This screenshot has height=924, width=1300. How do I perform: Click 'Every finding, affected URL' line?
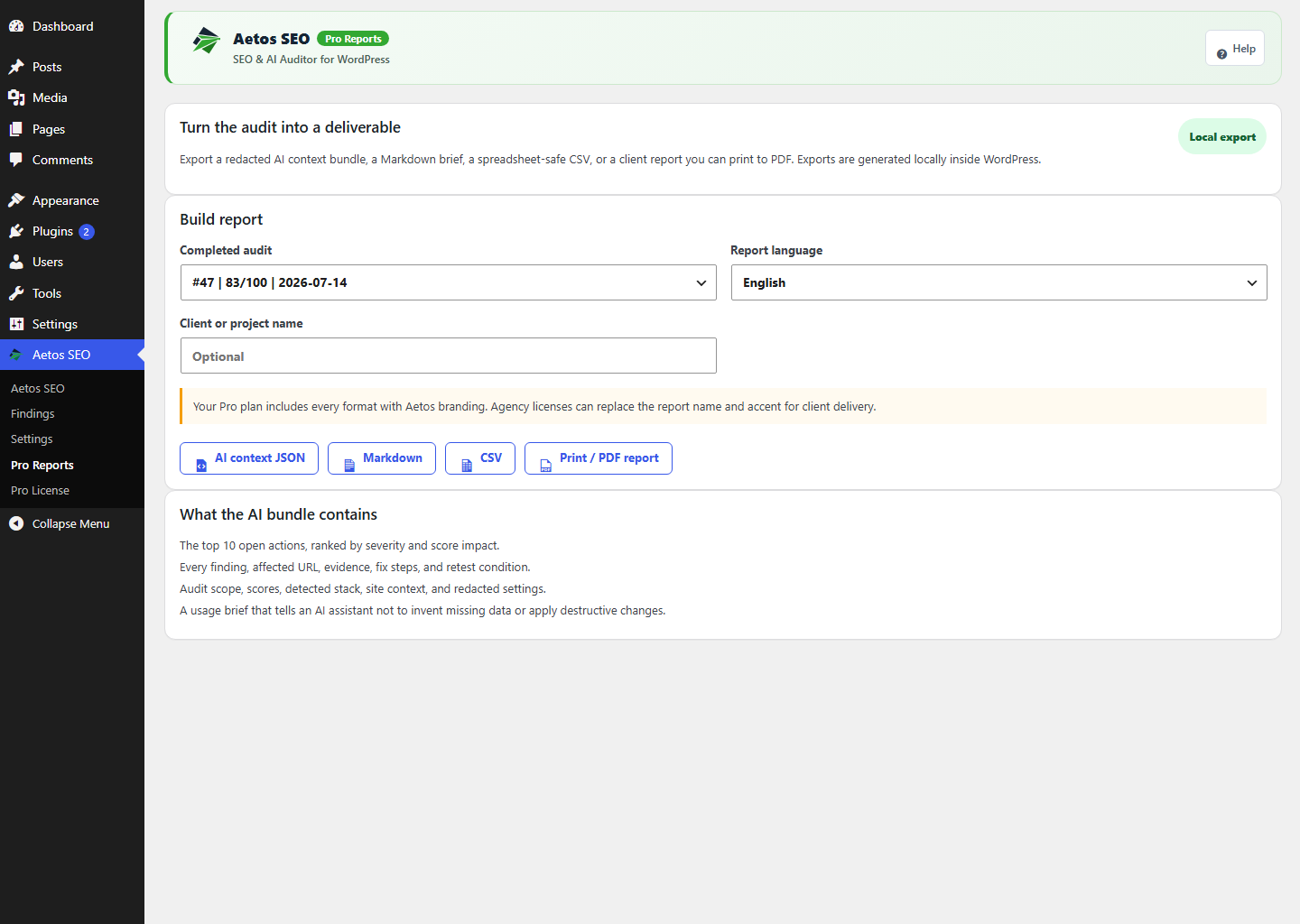coord(355,568)
